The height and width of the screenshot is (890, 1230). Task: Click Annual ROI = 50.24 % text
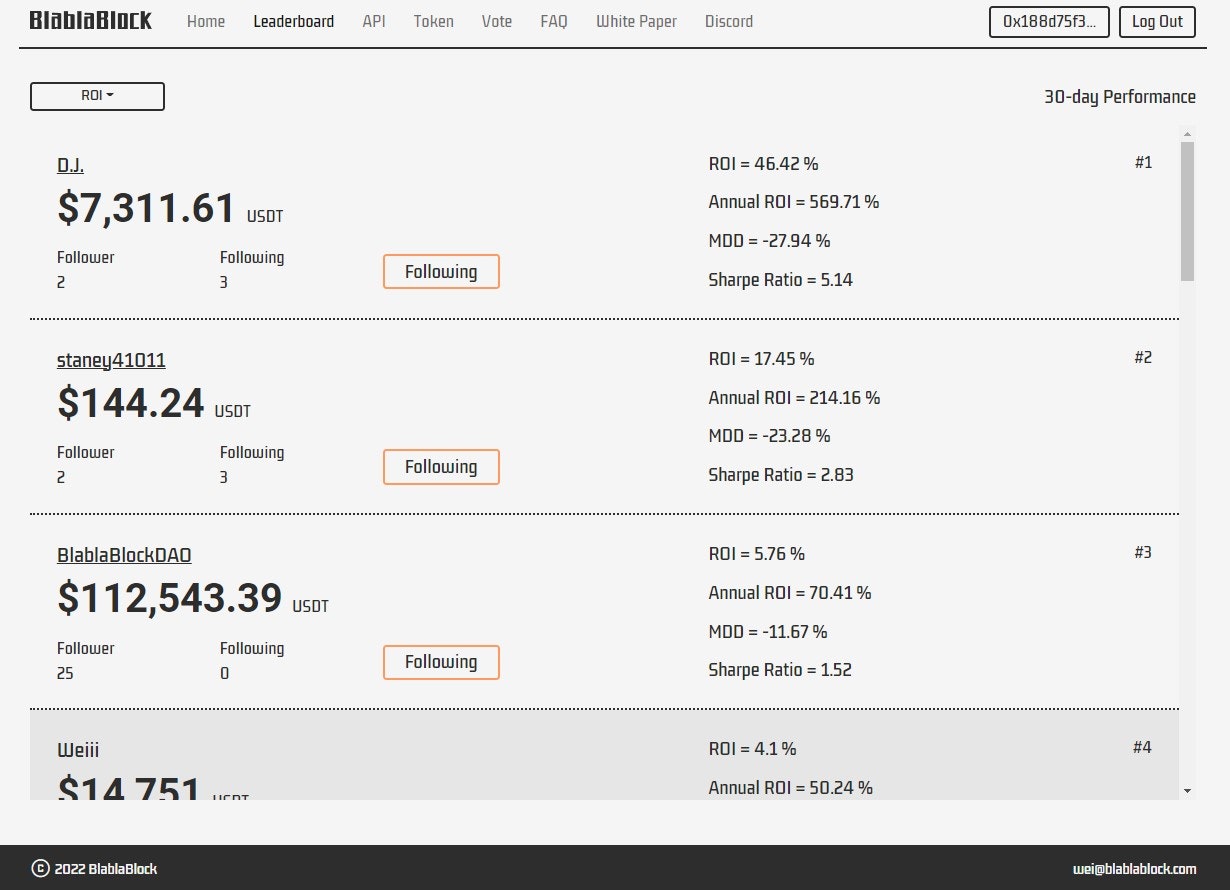click(x=790, y=788)
